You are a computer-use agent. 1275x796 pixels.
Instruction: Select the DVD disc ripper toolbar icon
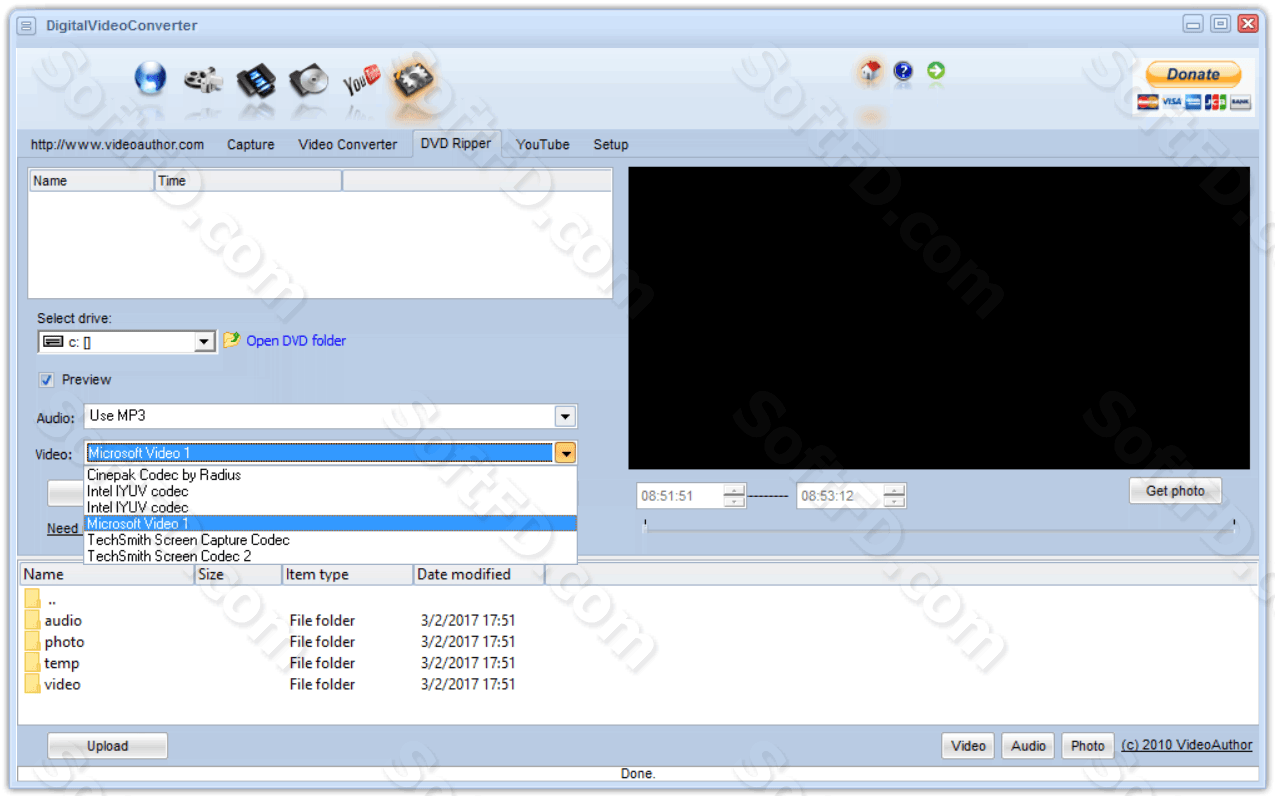(x=309, y=80)
